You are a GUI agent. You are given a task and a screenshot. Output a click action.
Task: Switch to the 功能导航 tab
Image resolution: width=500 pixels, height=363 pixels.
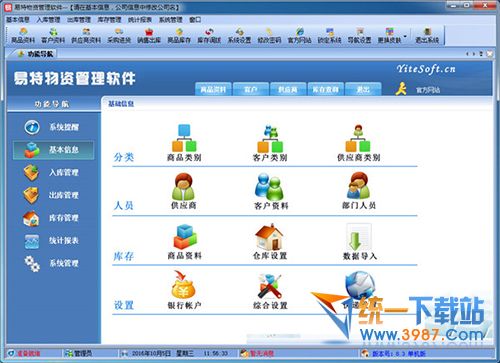[x=36, y=53]
